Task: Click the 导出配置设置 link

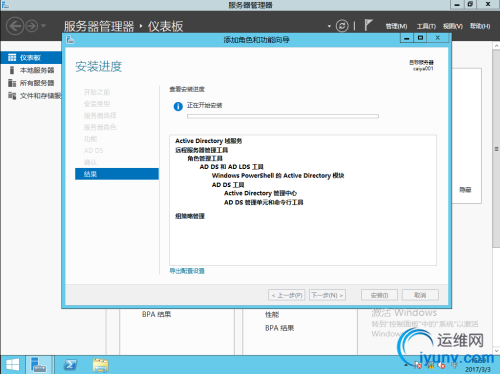Action: 187,271
